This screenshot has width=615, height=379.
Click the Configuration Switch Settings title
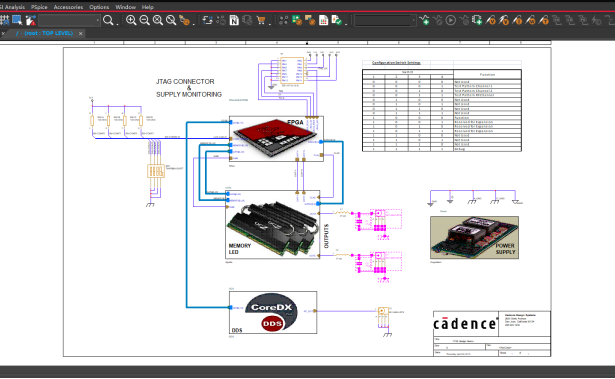coord(396,63)
